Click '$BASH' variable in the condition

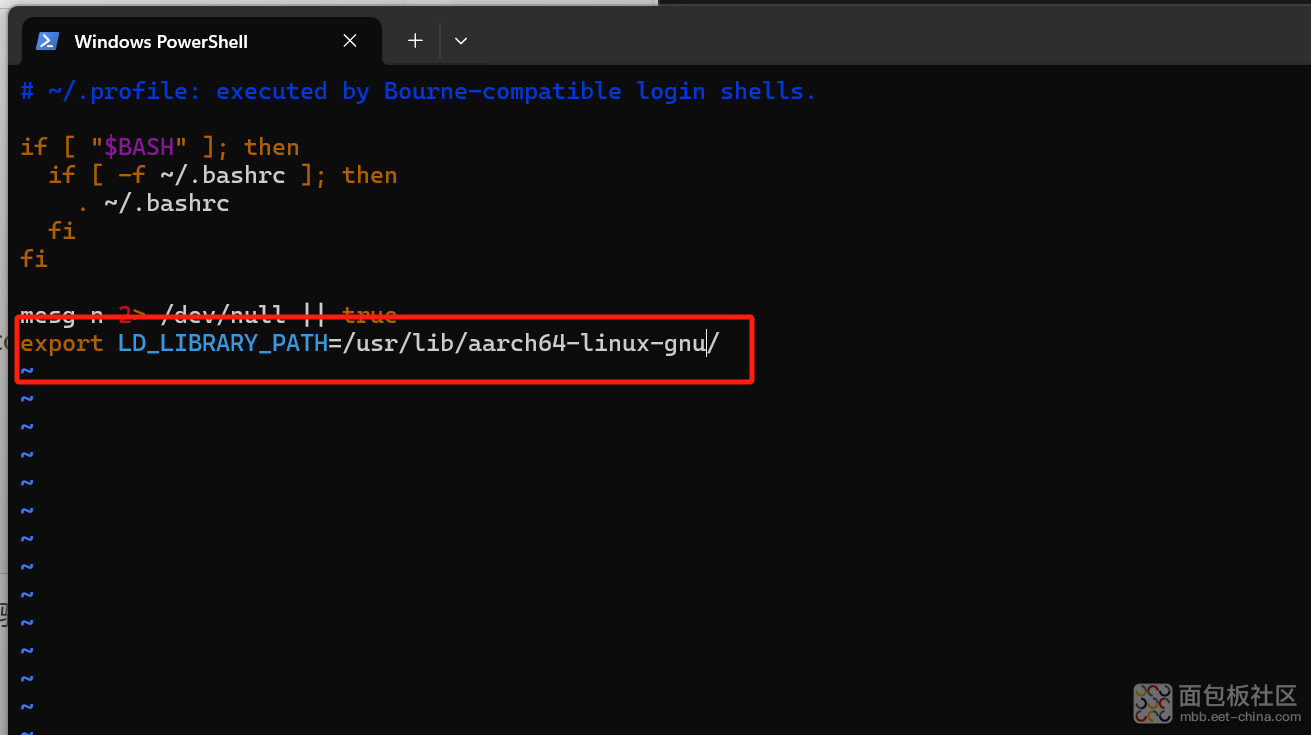(139, 147)
